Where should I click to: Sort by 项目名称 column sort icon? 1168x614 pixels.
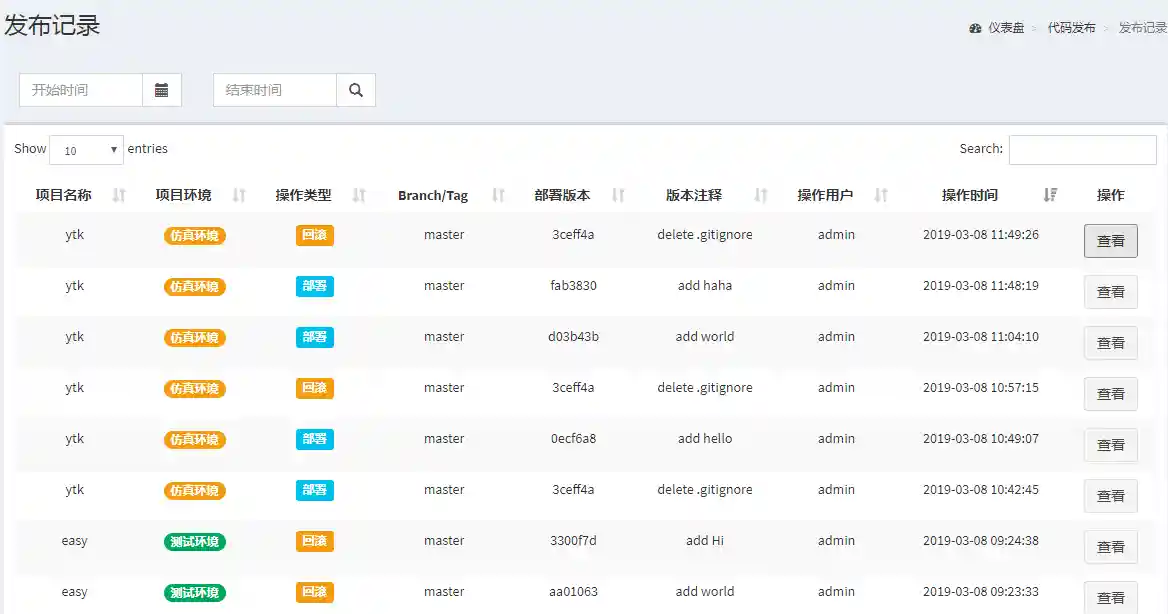[119, 195]
